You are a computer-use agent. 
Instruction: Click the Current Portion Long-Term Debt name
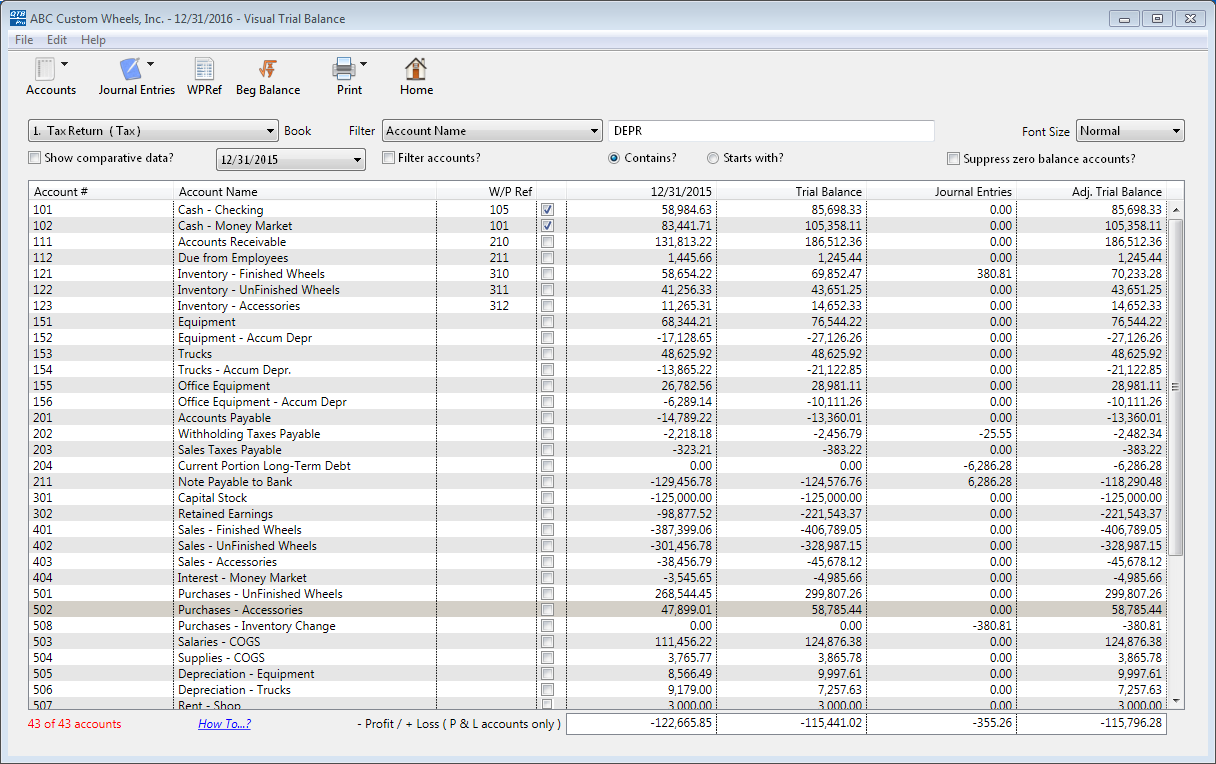tap(264, 466)
